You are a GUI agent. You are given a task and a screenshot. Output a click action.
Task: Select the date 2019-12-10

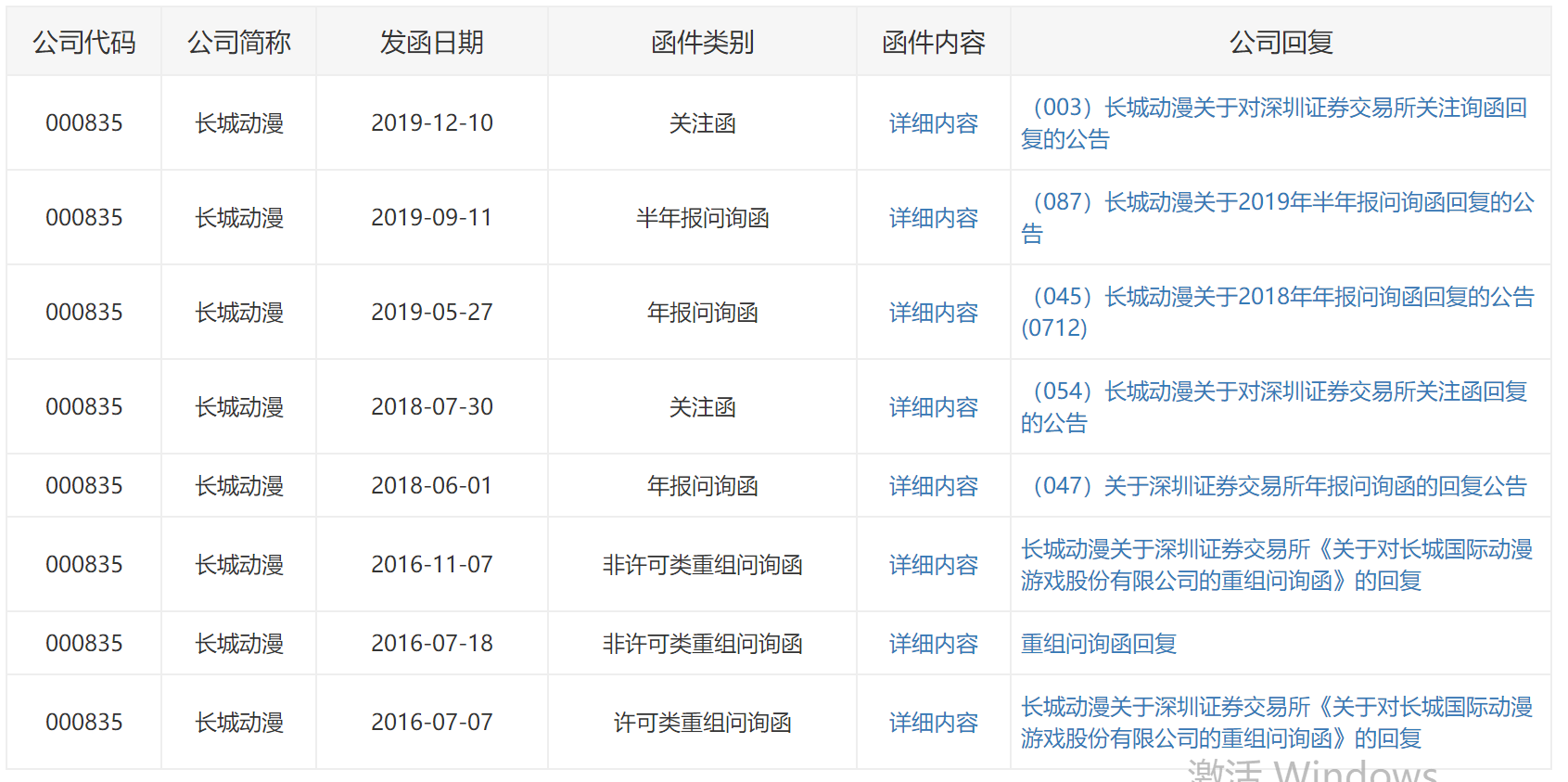tap(432, 123)
